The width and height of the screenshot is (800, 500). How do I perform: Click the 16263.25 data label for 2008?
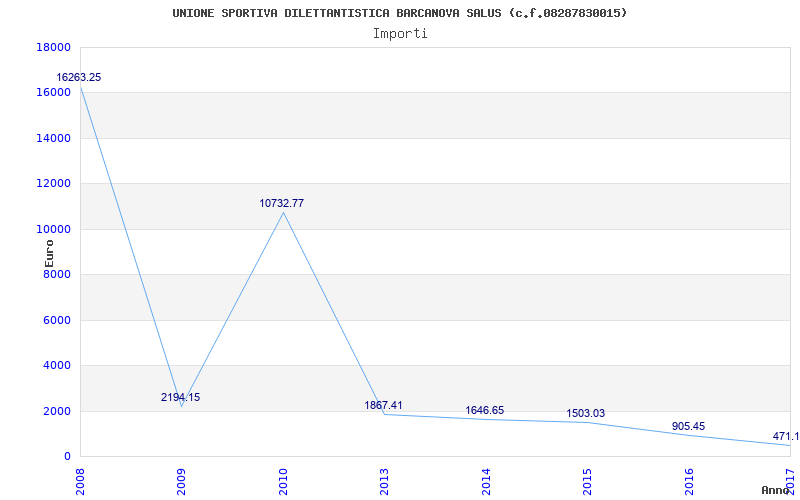pos(79,78)
